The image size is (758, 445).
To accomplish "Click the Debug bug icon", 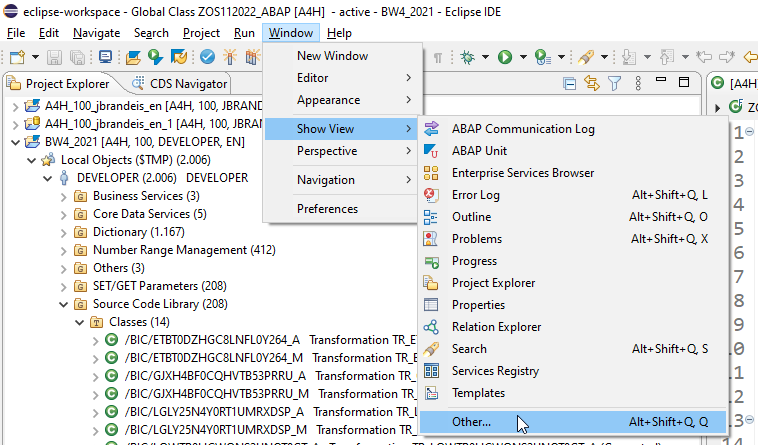I will point(467,57).
